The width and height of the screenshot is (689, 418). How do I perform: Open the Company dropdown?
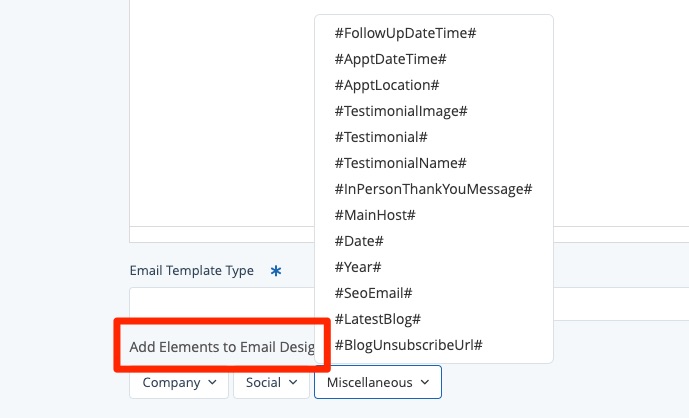(179, 382)
